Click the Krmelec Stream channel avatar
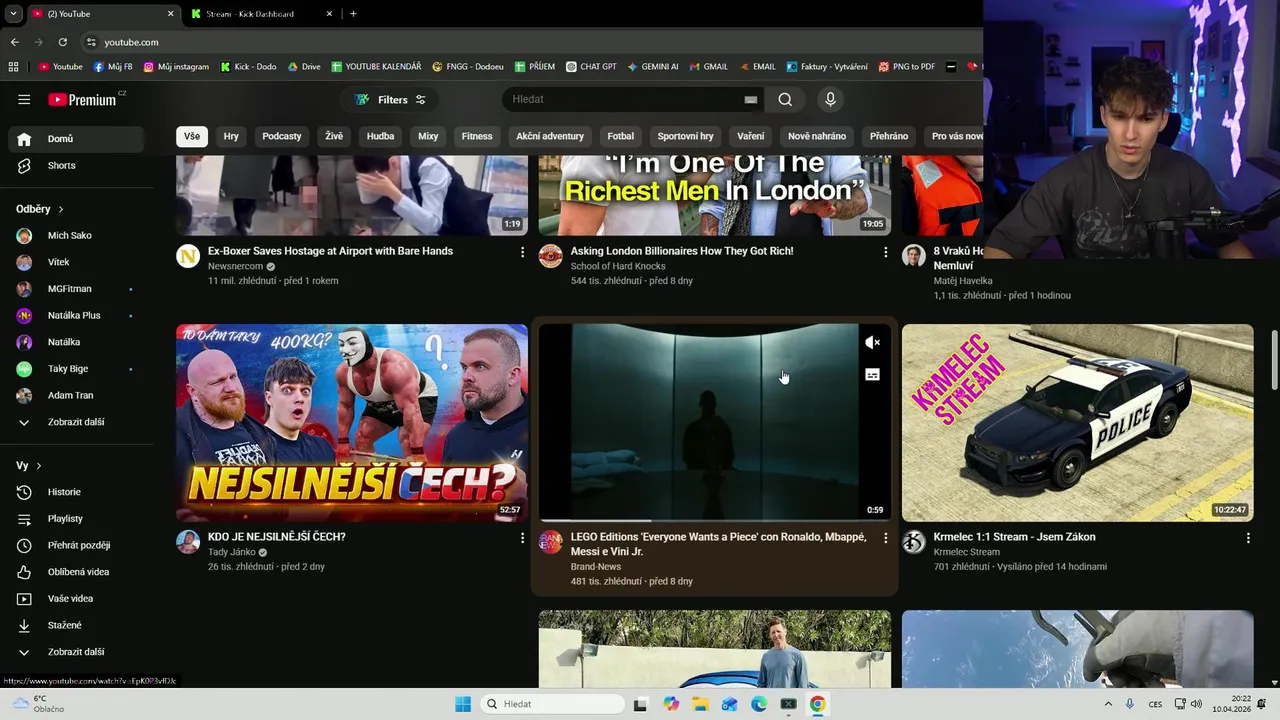1280x720 pixels. [x=914, y=542]
